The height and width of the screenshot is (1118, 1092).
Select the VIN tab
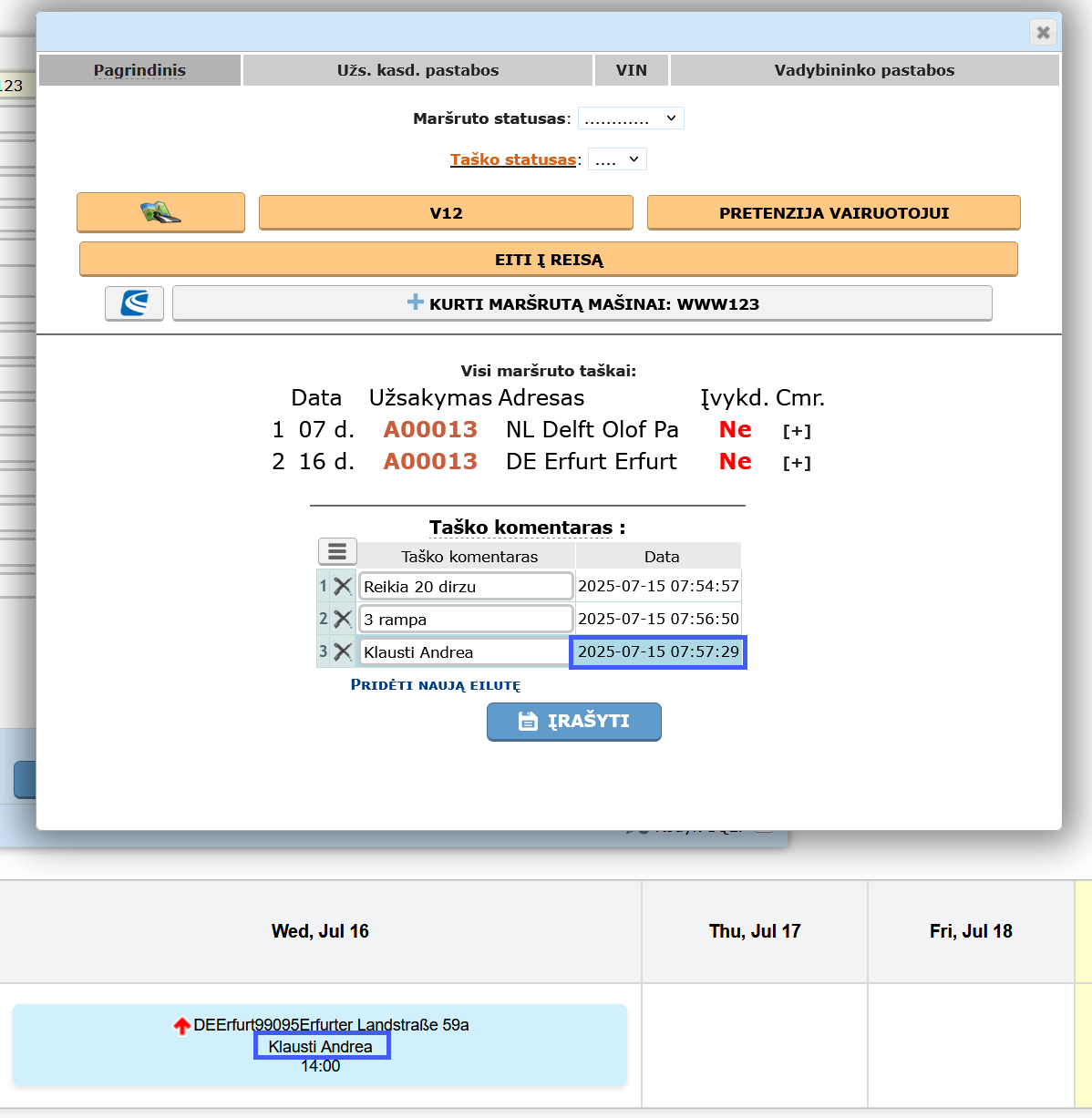pos(632,70)
